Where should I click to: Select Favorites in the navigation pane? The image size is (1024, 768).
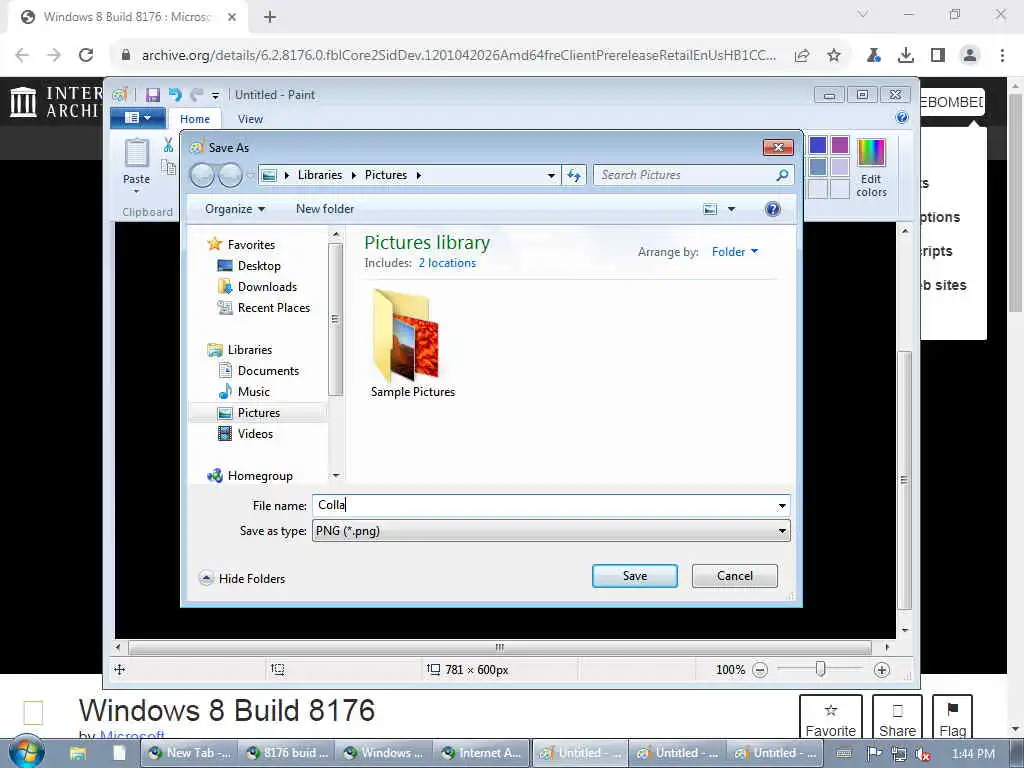click(x=251, y=245)
